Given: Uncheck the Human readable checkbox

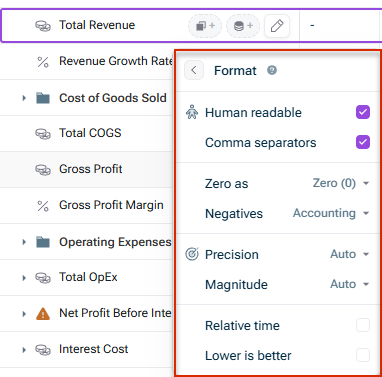Looking at the screenshot, I should click(363, 112).
